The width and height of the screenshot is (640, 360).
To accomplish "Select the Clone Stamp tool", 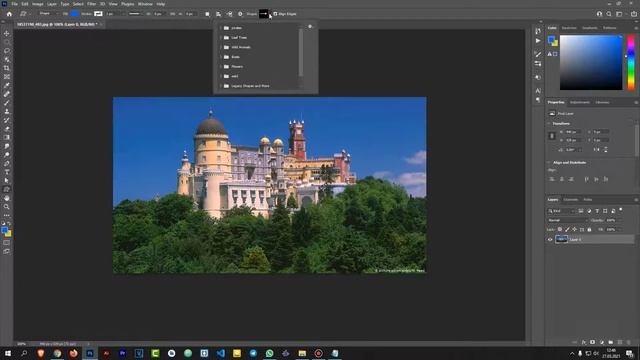I will pyautogui.click(x=7, y=111).
